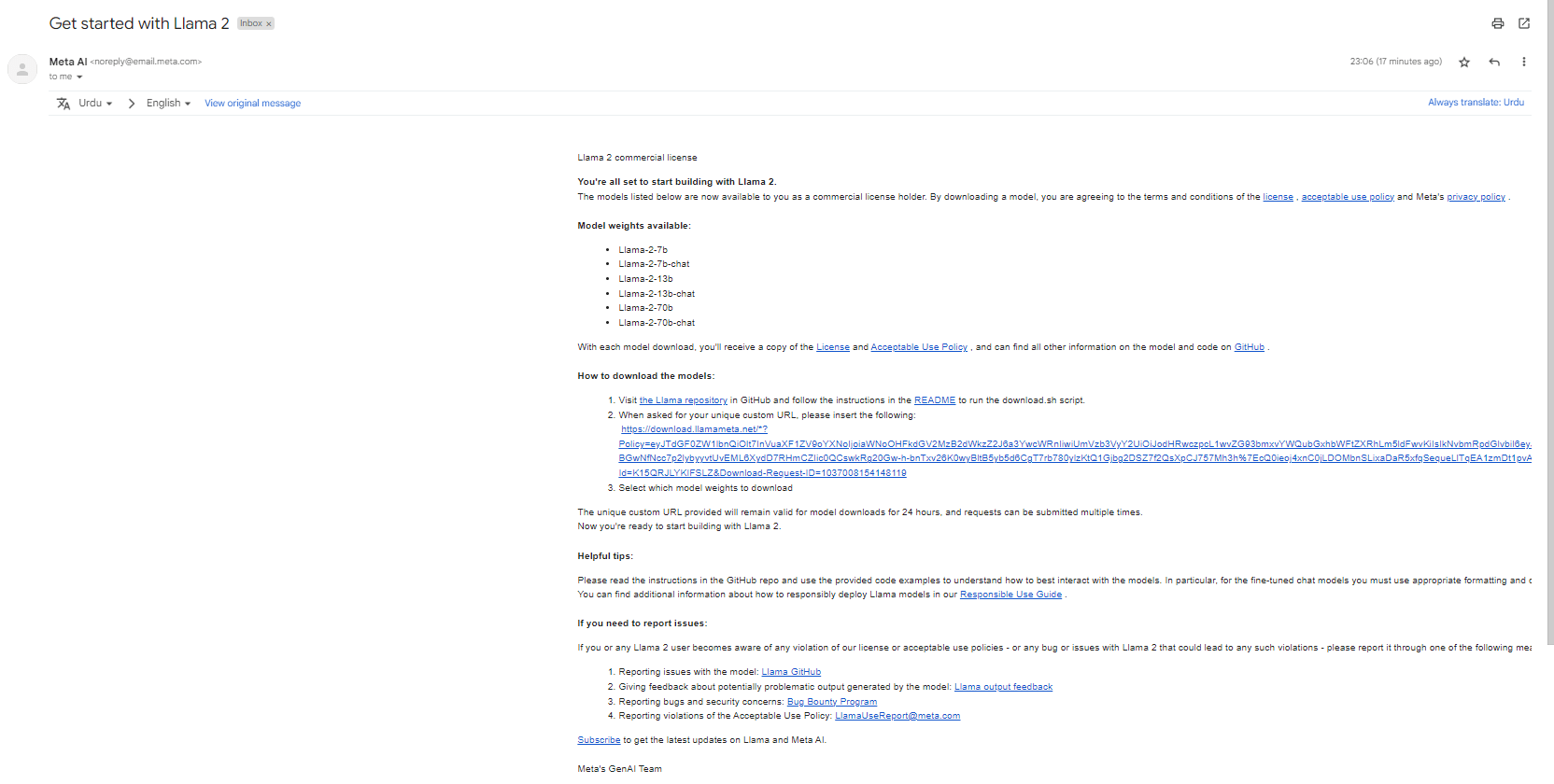Screen dimensions: 1554x784
Task: Click the 'How to download the models:' heading
Action: (x=645, y=376)
